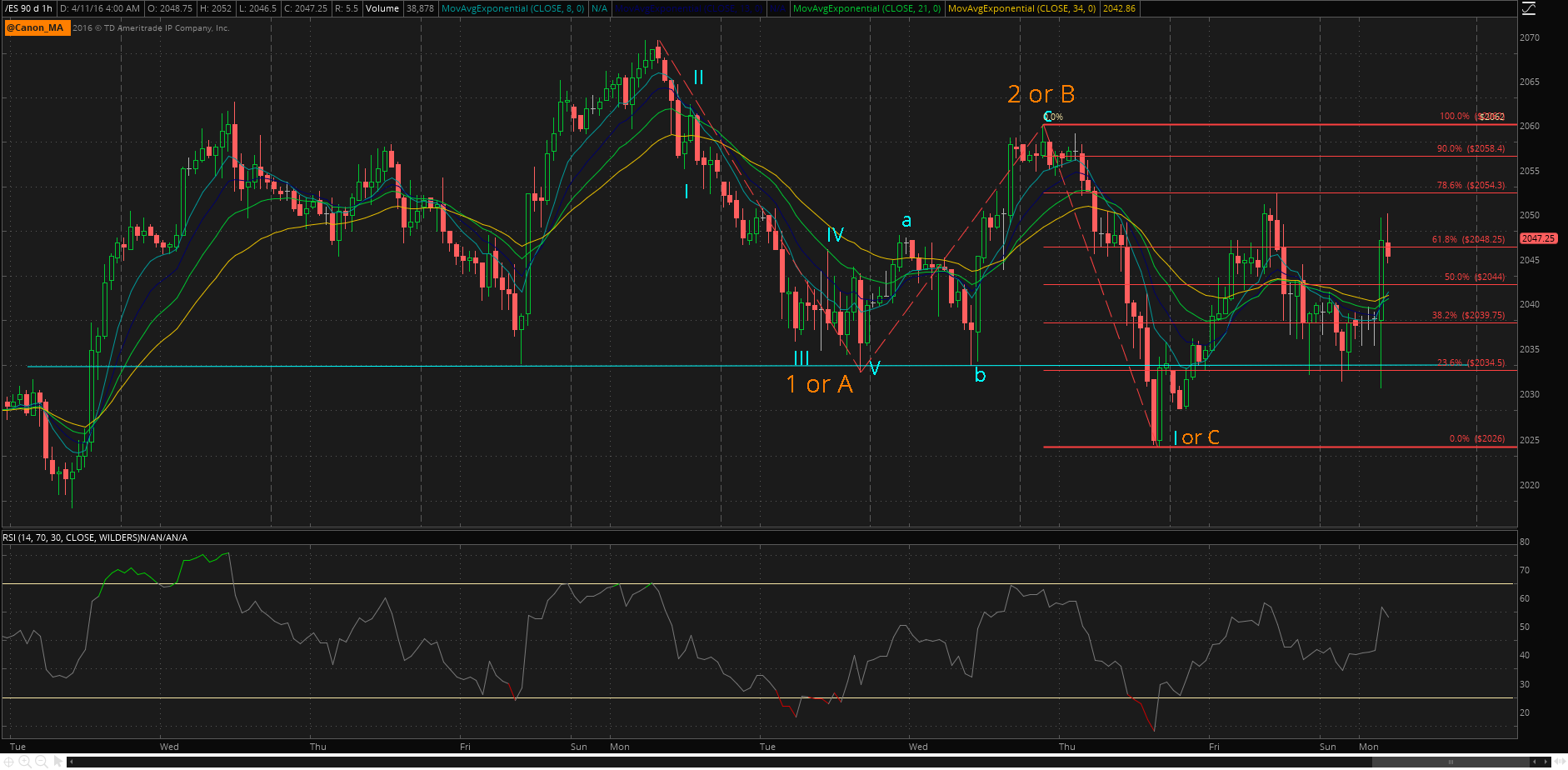Select the '2 or B' wave annotation
Image resolution: width=1568 pixels, height=770 pixels.
pos(1041,94)
